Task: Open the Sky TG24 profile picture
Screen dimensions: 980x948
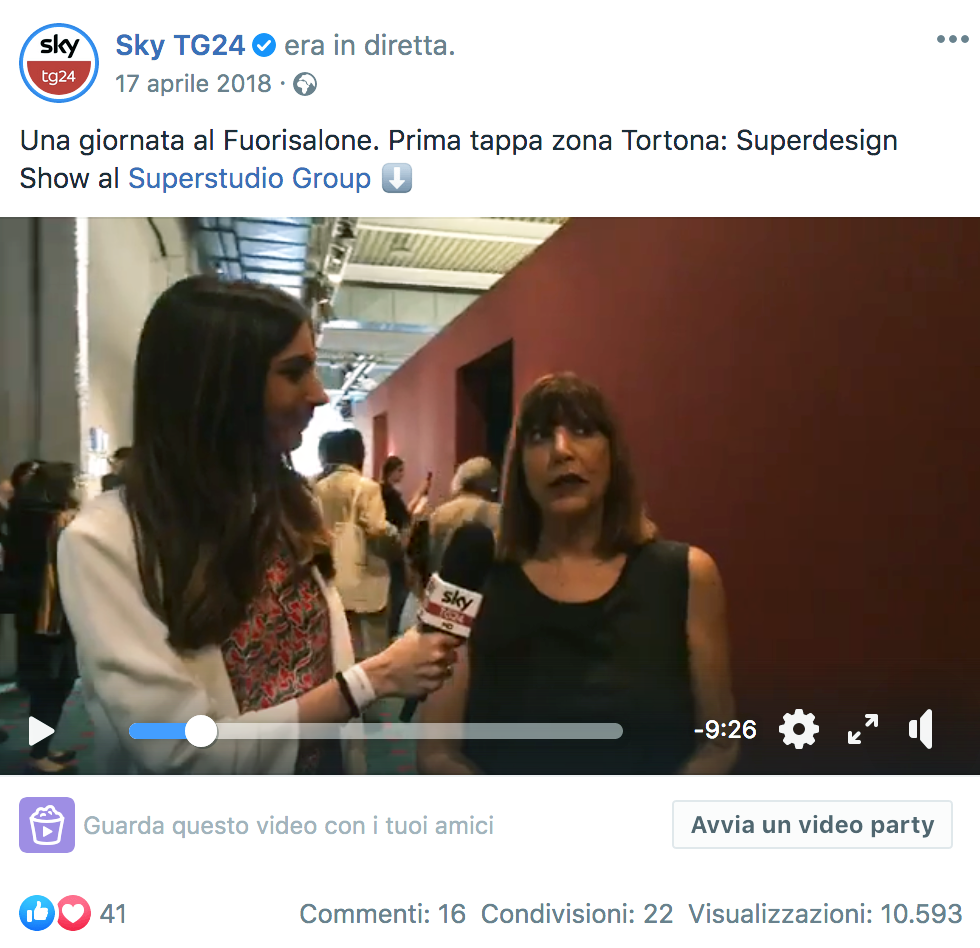Action: click(59, 62)
